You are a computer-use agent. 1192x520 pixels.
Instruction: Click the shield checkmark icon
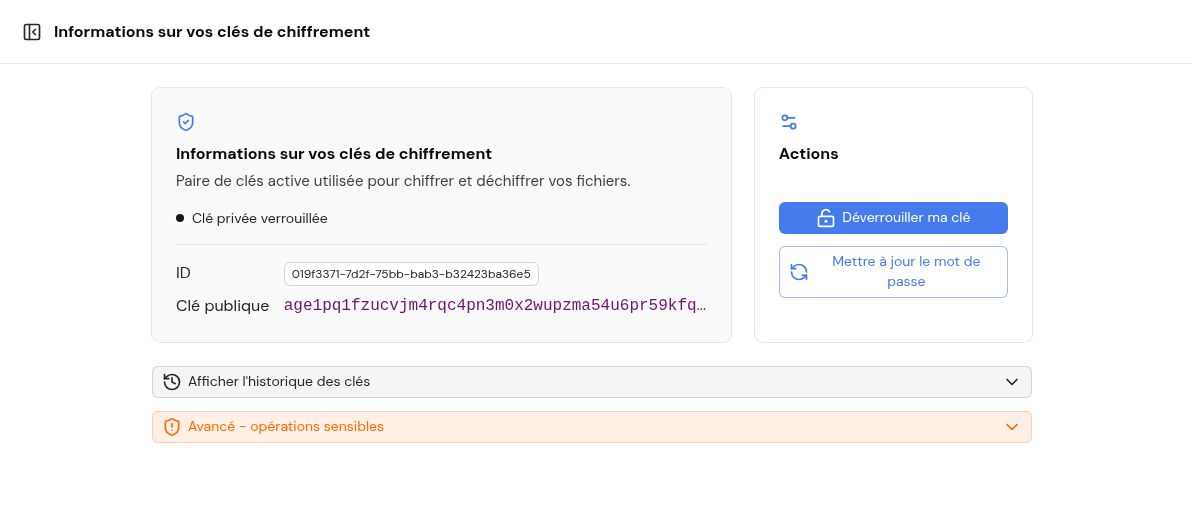185,122
